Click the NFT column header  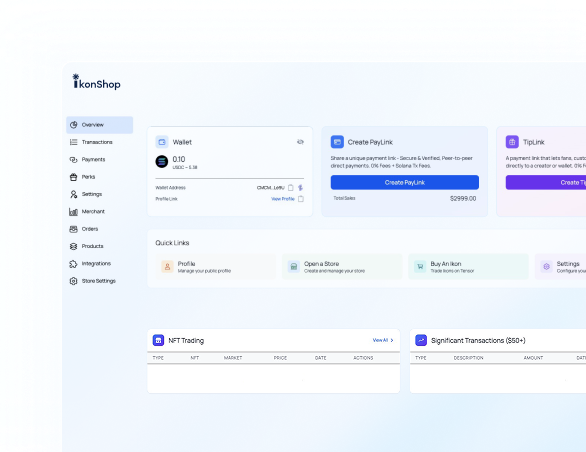[195, 358]
